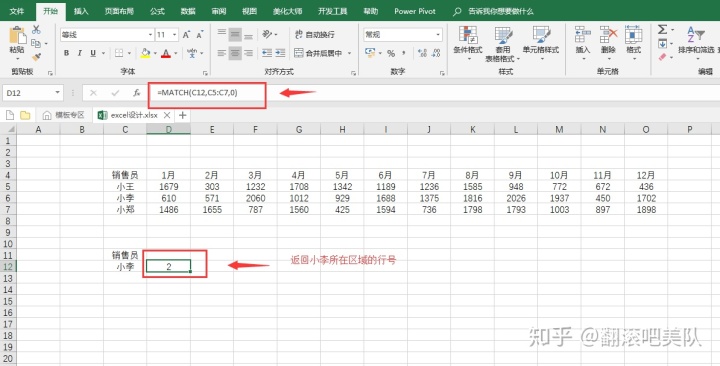The image size is (720, 366).
Task: Open the font size dropdown showing 11
Action: click(175, 35)
